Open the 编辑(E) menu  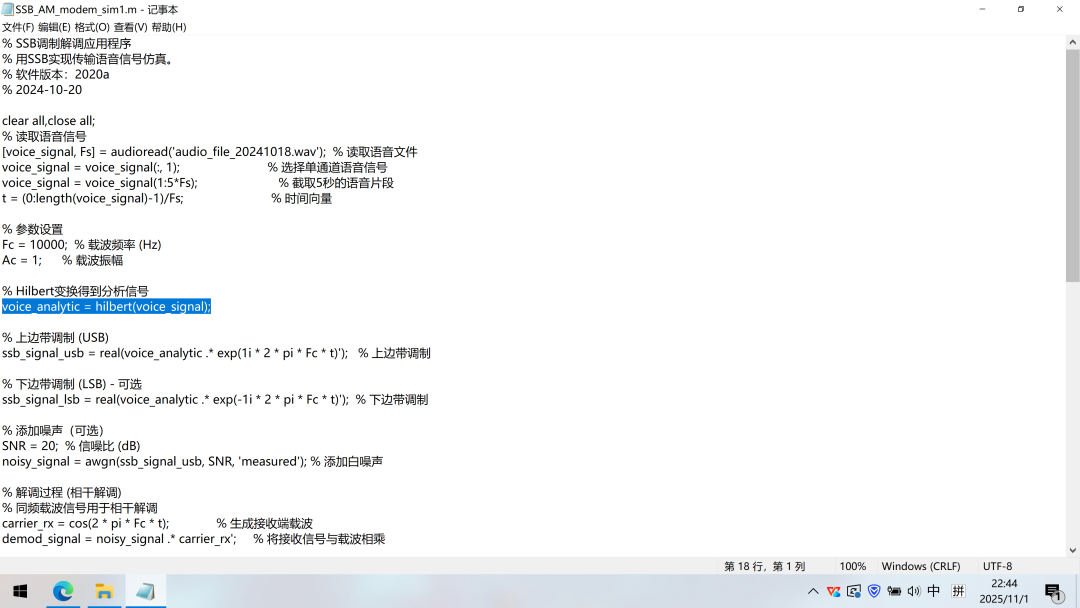pos(54,27)
